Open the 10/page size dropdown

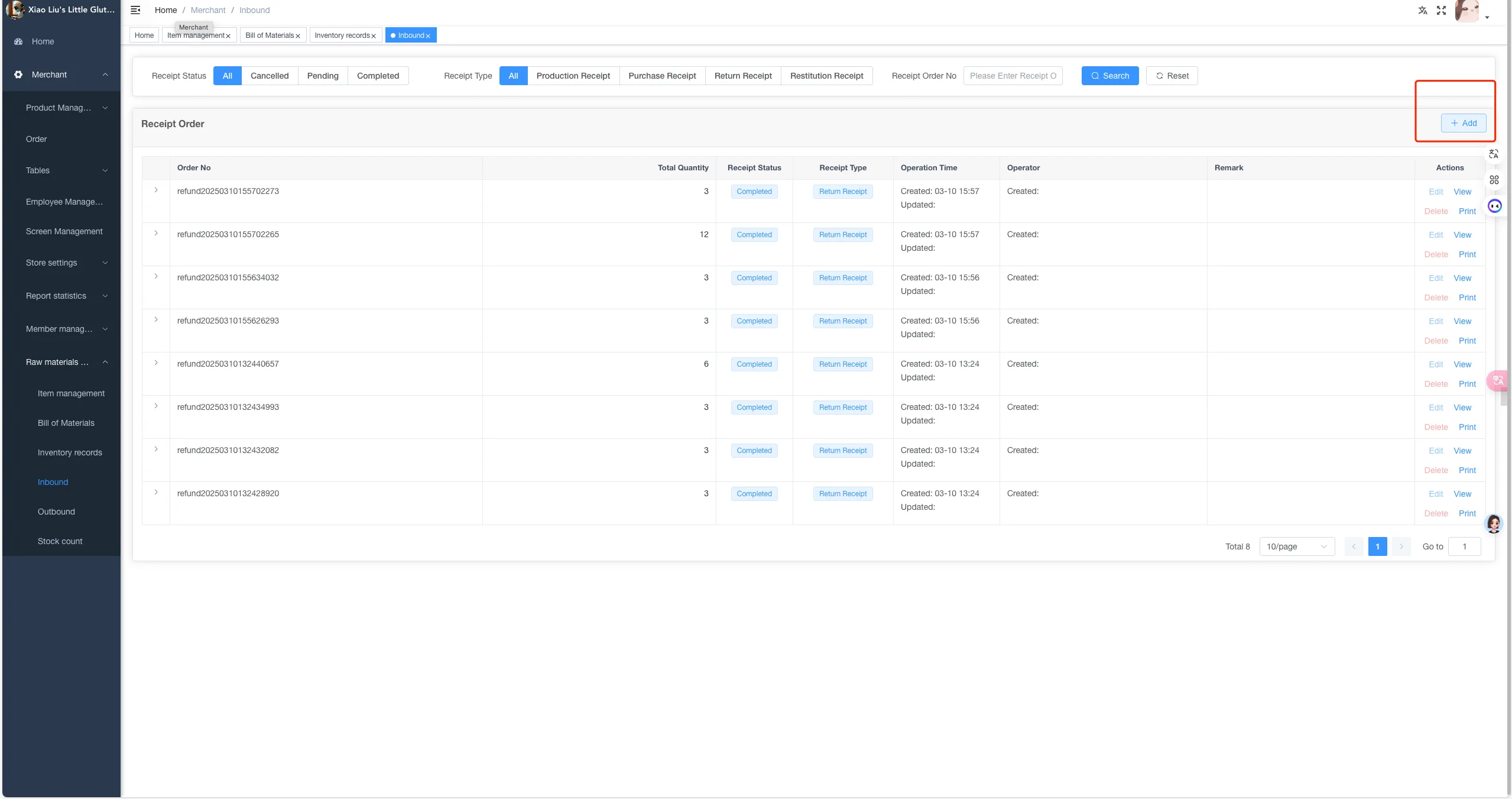(1297, 546)
